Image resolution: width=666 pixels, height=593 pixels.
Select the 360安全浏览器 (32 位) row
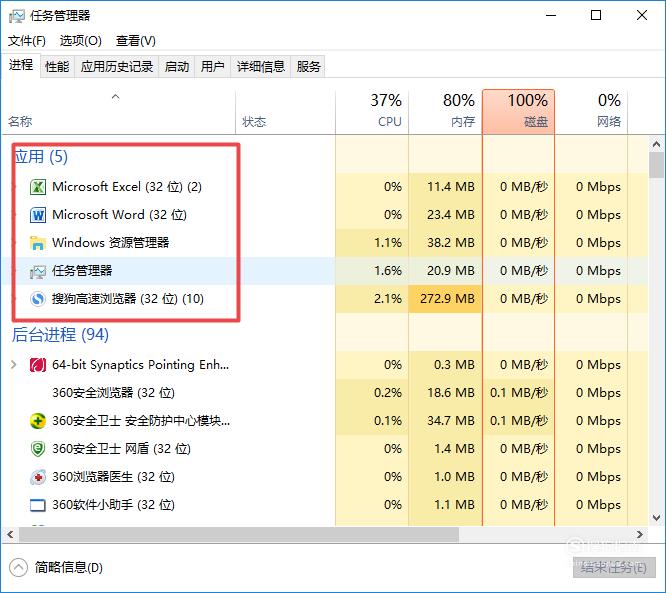(325, 393)
